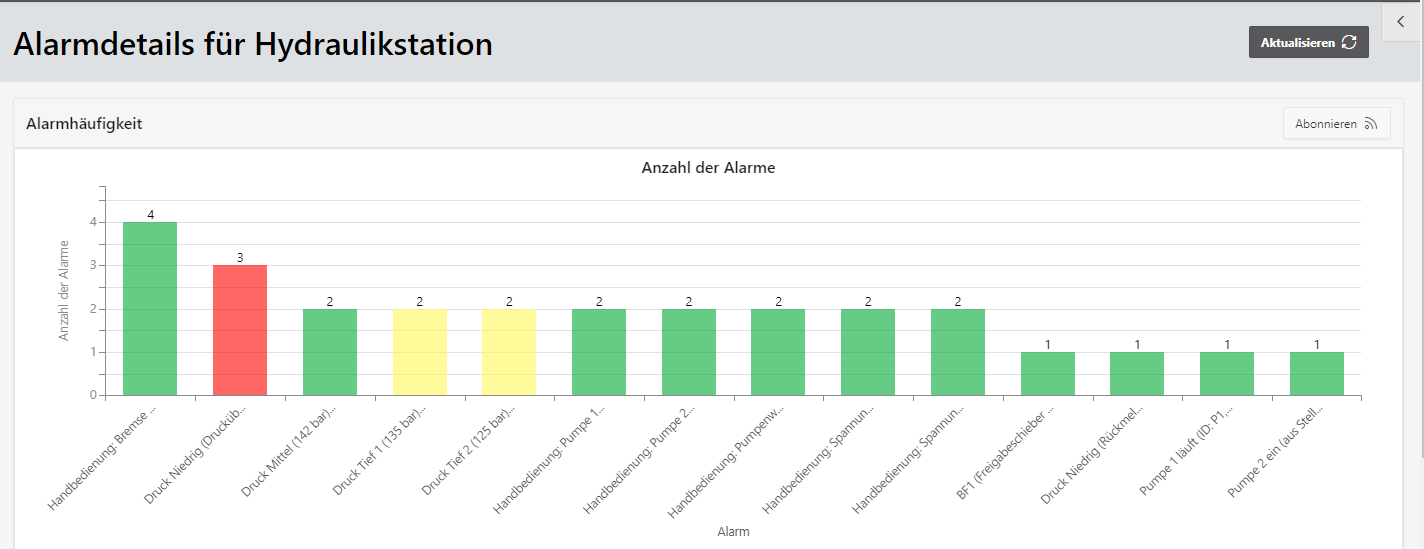Click the Handbedienung: Pumpe 2 bar
Screen dimensions: 1424x549
coord(689,352)
